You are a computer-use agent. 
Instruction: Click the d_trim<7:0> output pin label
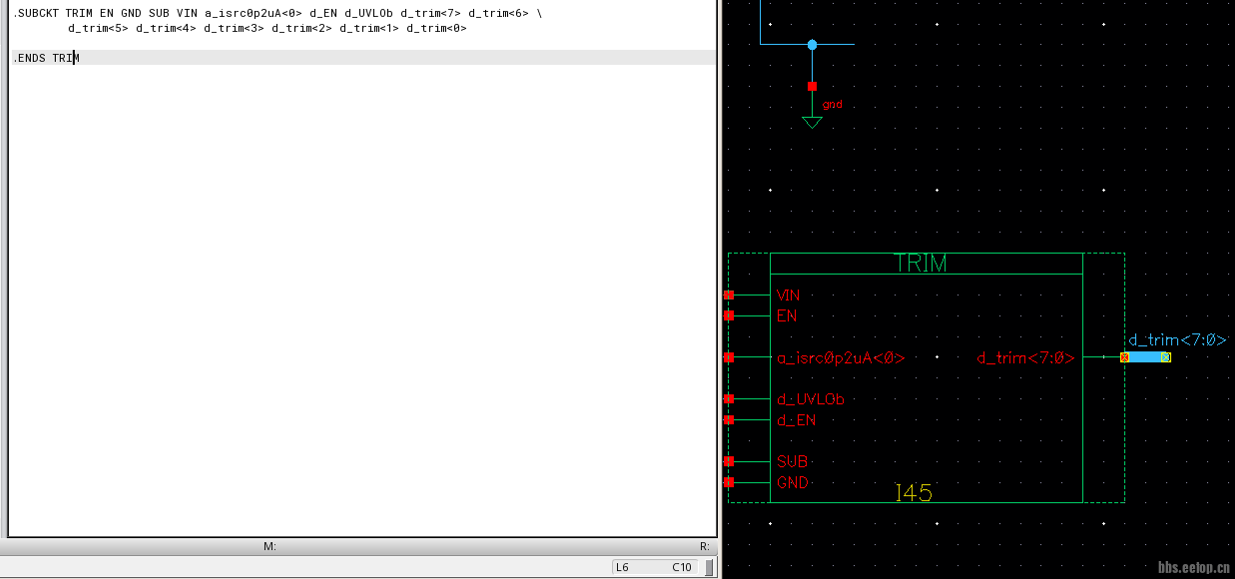tap(1025, 358)
